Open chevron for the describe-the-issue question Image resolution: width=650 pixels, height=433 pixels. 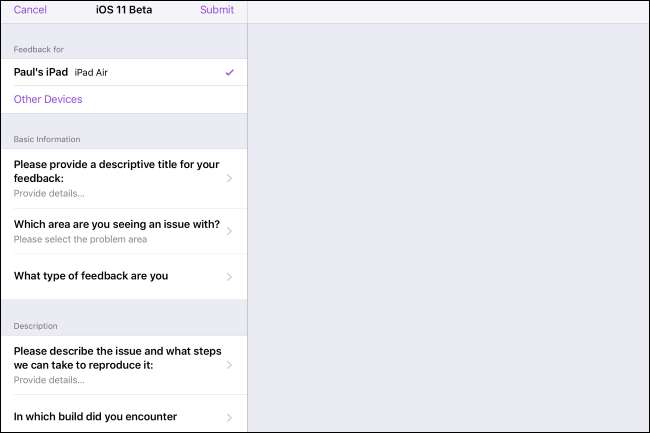click(x=230, y=365)
